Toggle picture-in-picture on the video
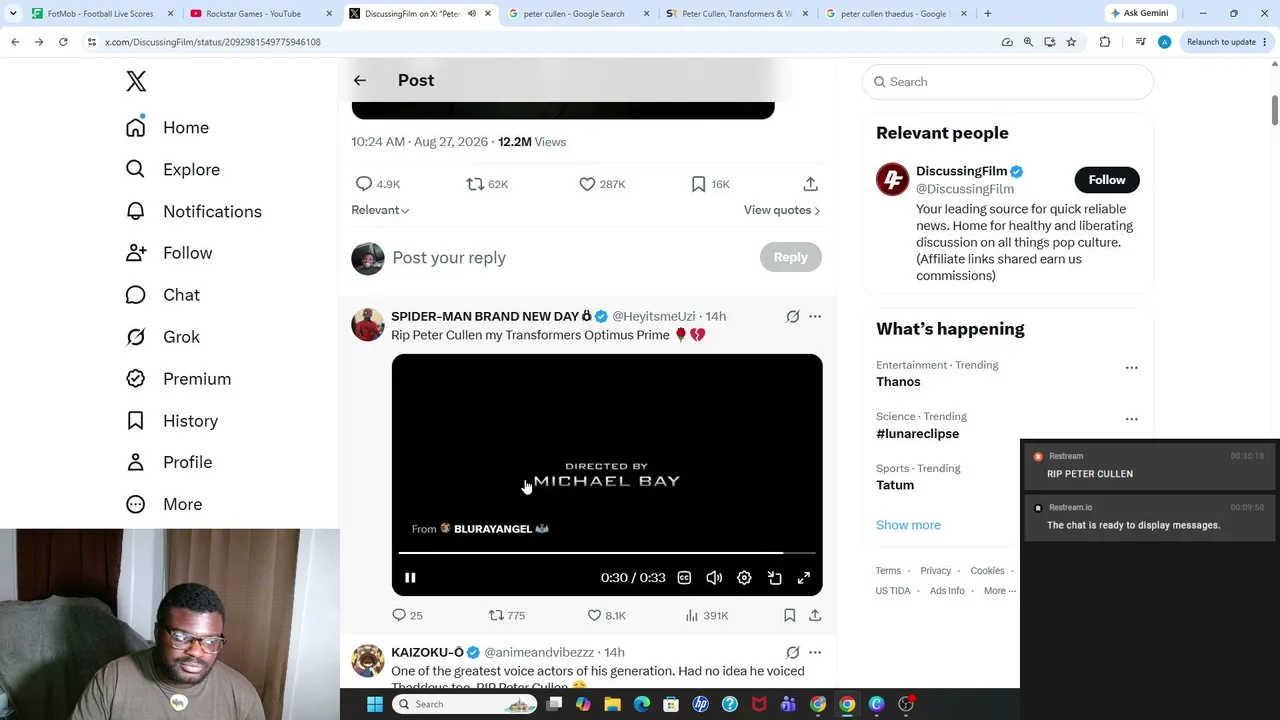This screenshot has height=720, width=1280. [774, 578]
